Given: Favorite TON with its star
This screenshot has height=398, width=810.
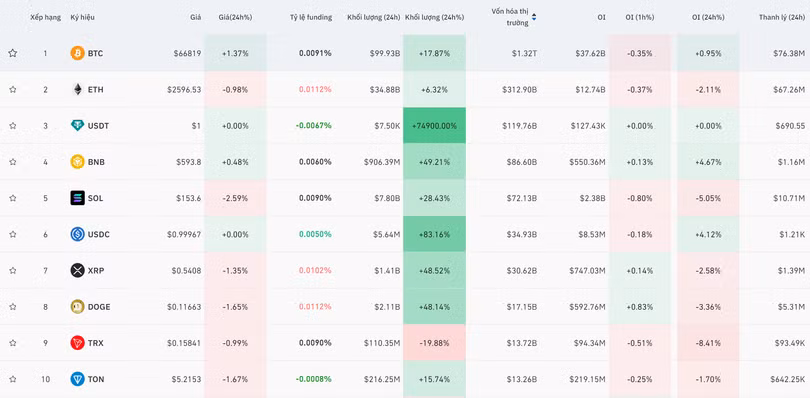Looking at the screenshot, I should pos(13,379).
